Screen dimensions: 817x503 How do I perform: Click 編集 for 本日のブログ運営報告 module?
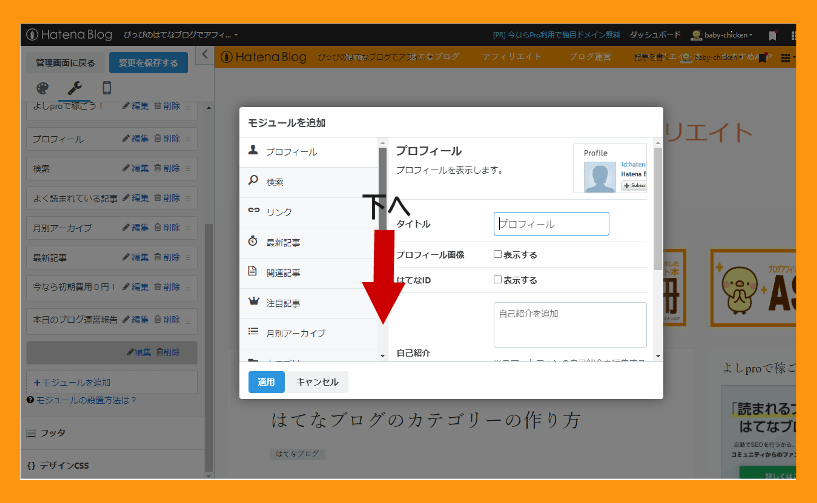[135, 320]
